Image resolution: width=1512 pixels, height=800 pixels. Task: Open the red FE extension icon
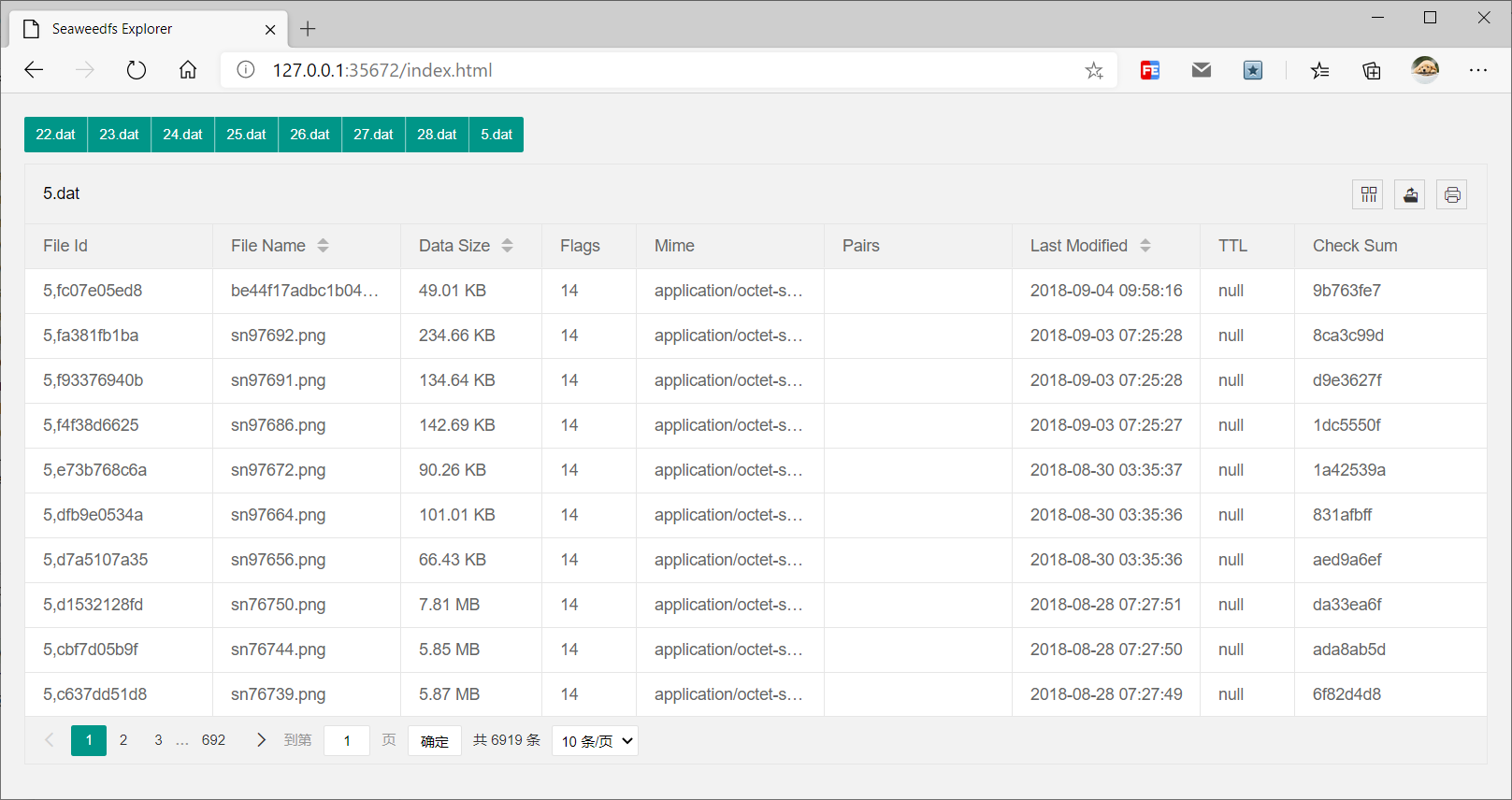1150,70
